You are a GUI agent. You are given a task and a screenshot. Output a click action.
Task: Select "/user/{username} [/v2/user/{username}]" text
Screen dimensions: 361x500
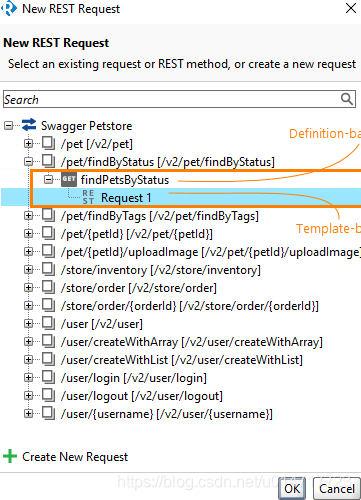tap(167, 414)
